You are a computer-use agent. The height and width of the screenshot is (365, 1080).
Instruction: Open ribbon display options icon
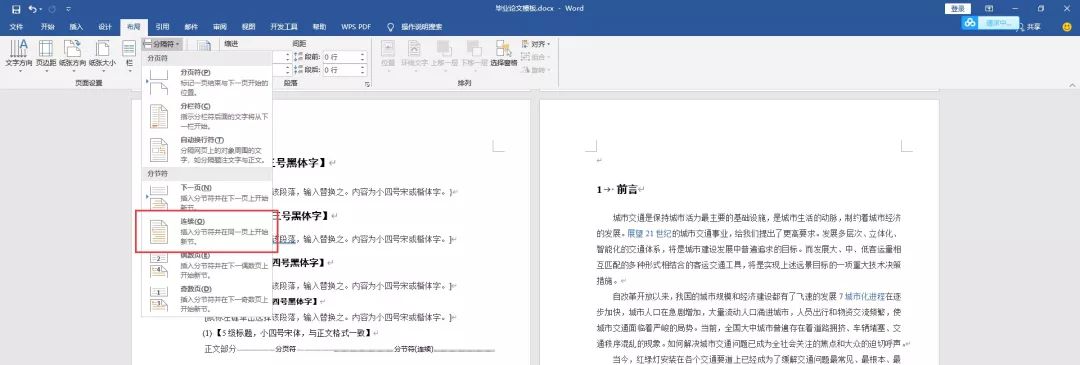[x=989, y=9]
